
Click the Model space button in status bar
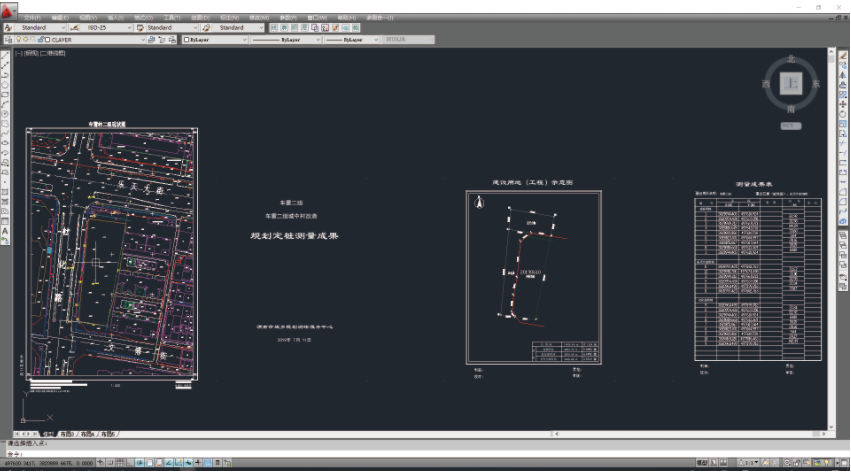(703, 464)
